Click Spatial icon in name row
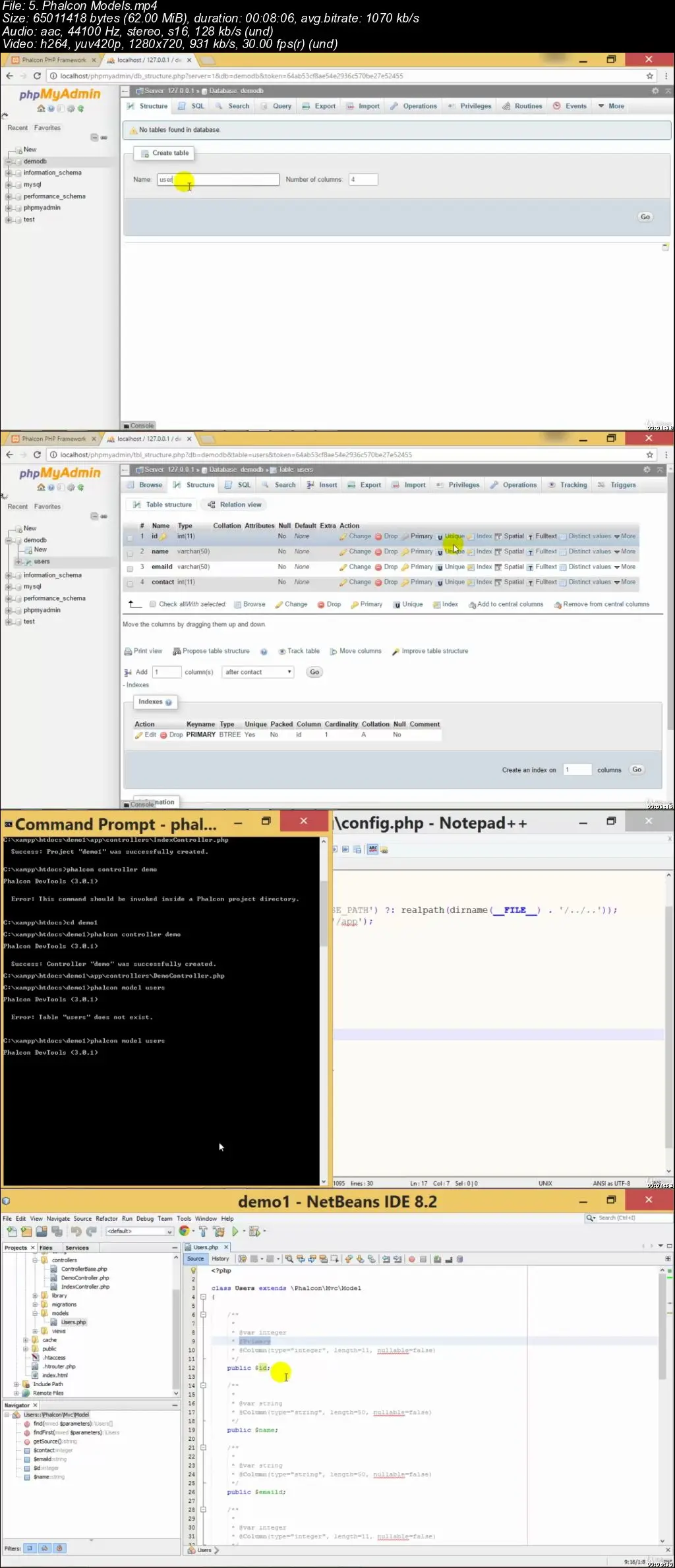The width and height of the screenshot is (675, 1568). click(498, 552)
